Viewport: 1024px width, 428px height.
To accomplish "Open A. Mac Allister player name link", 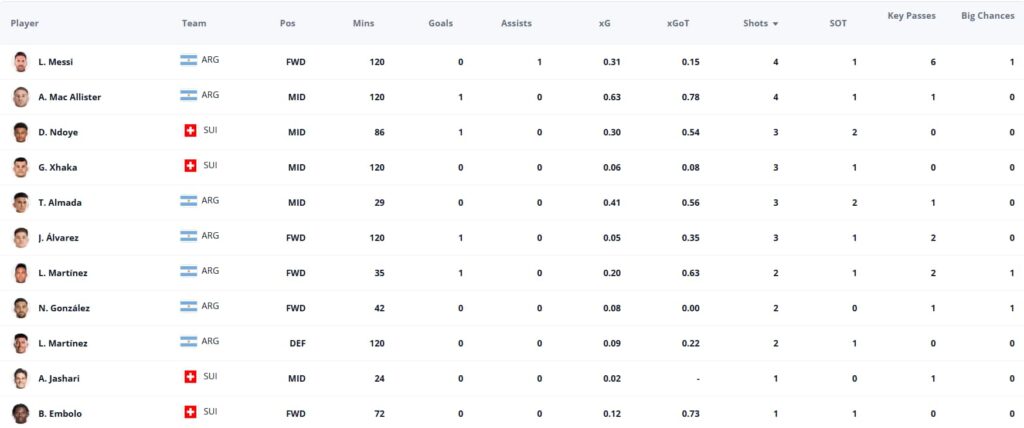I will (x=69, y=97).
